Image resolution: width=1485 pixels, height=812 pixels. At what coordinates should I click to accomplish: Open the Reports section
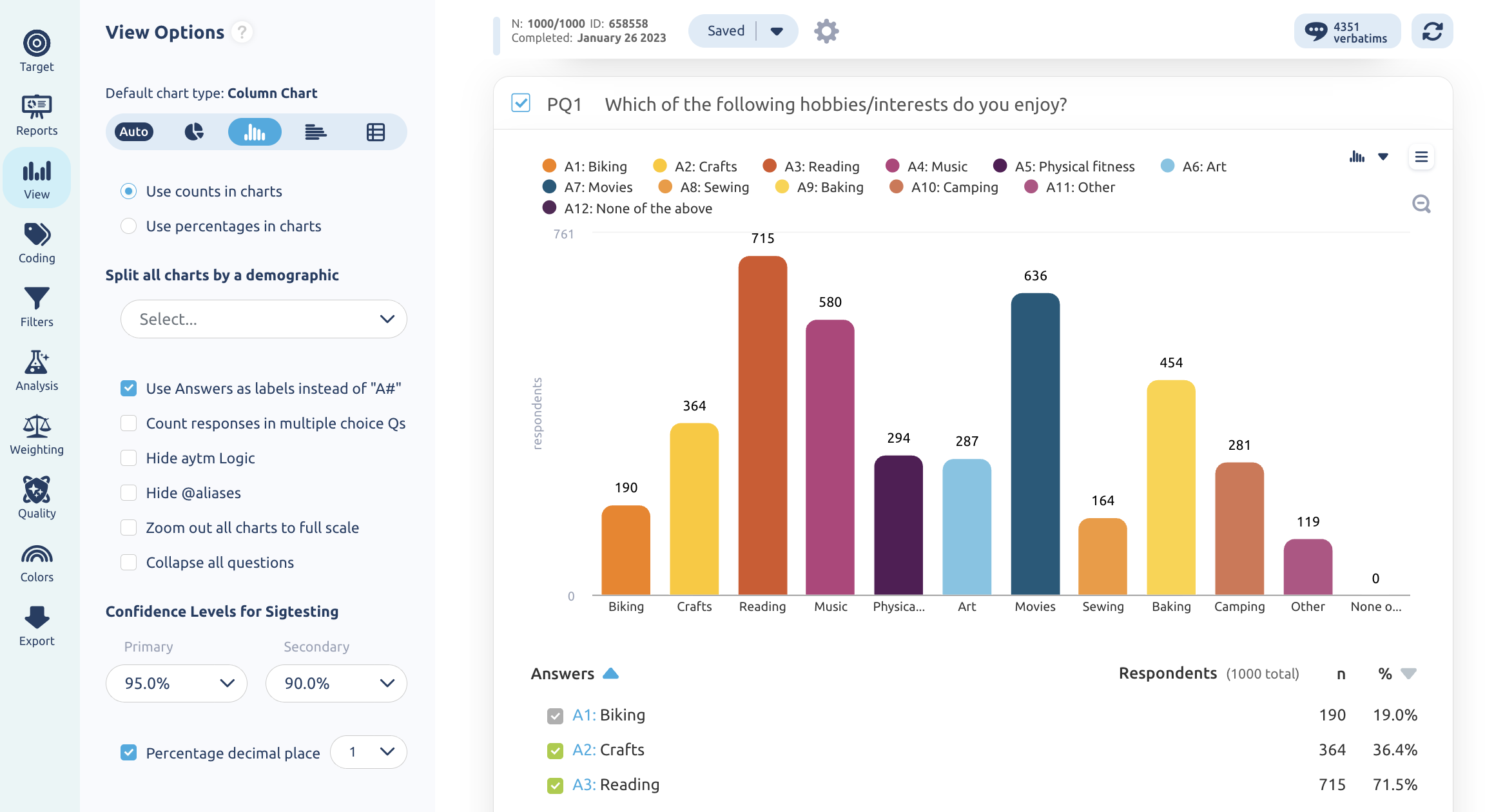coord(37,115)
